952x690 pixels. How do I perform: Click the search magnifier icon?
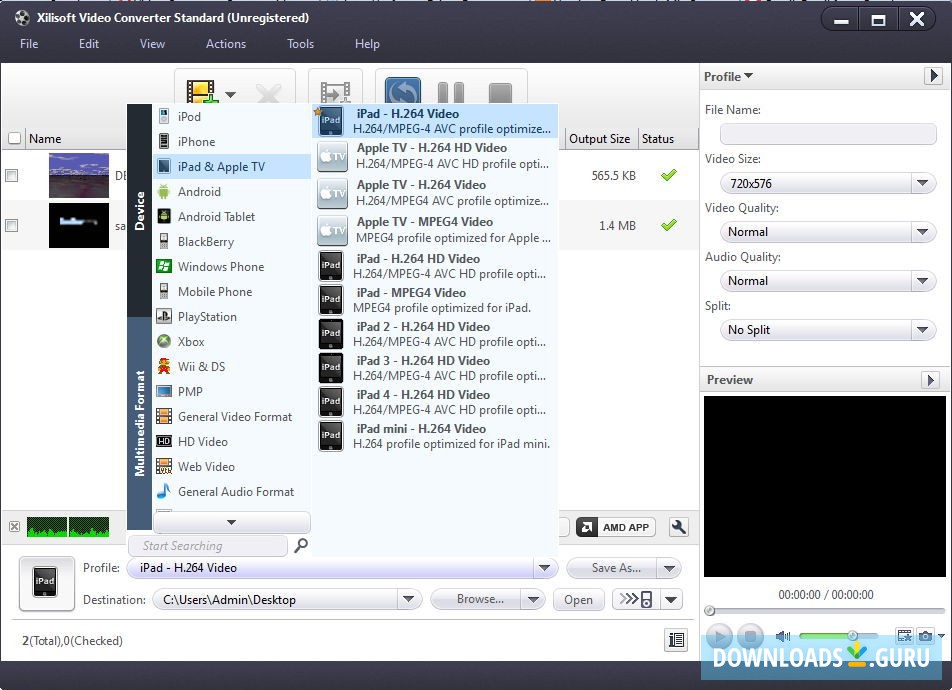click(x=301, y=545)
